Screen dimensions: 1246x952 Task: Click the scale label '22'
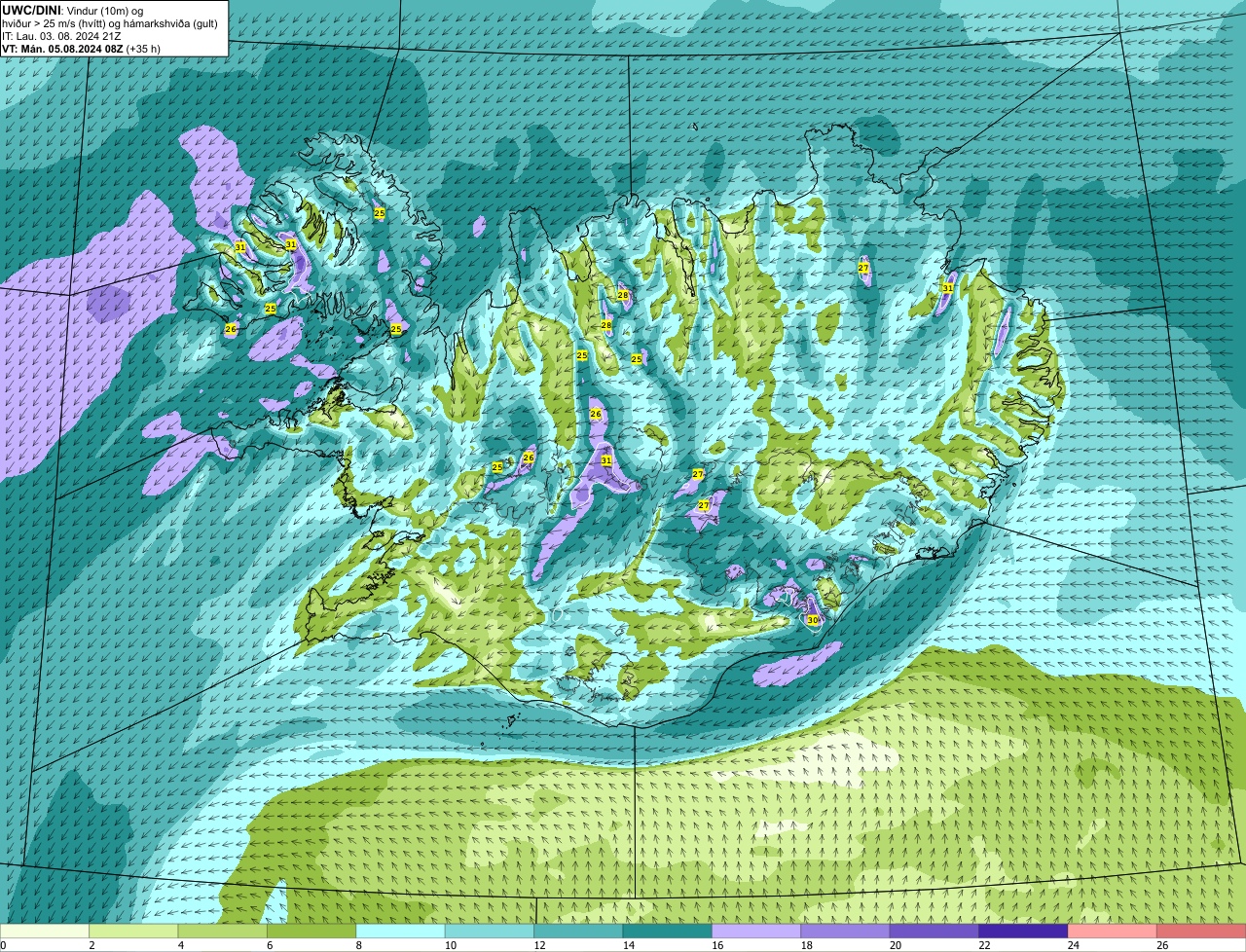(x=984, y=945)
